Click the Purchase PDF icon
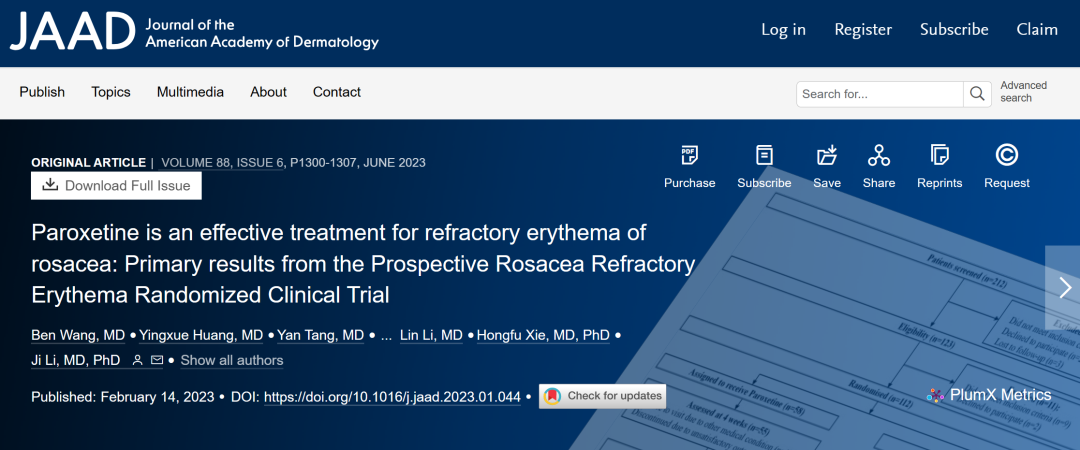Viewport: 1080px width, 450px height. pos(689,155)
